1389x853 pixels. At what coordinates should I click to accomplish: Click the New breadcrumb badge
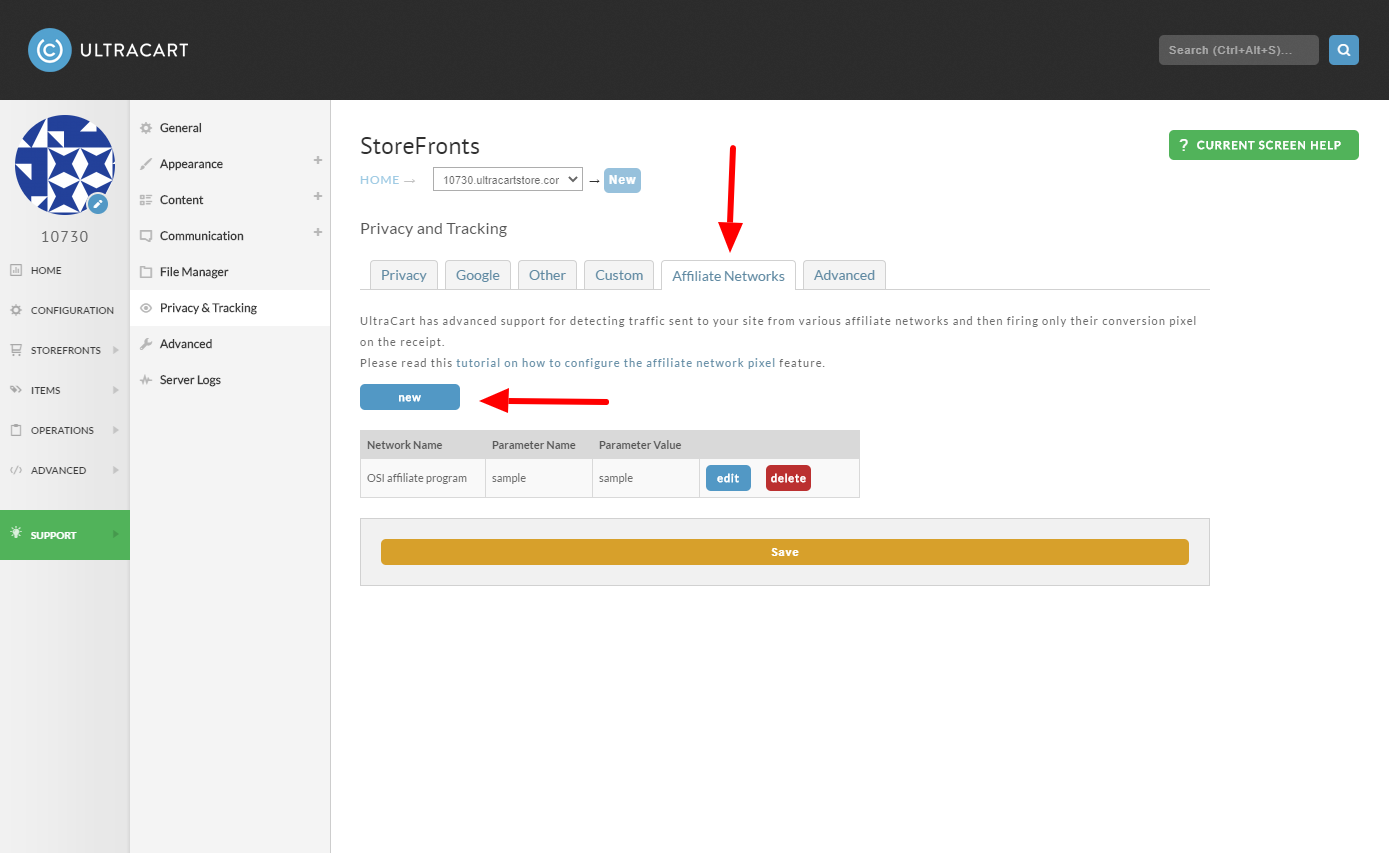click(x=622, y=180)
